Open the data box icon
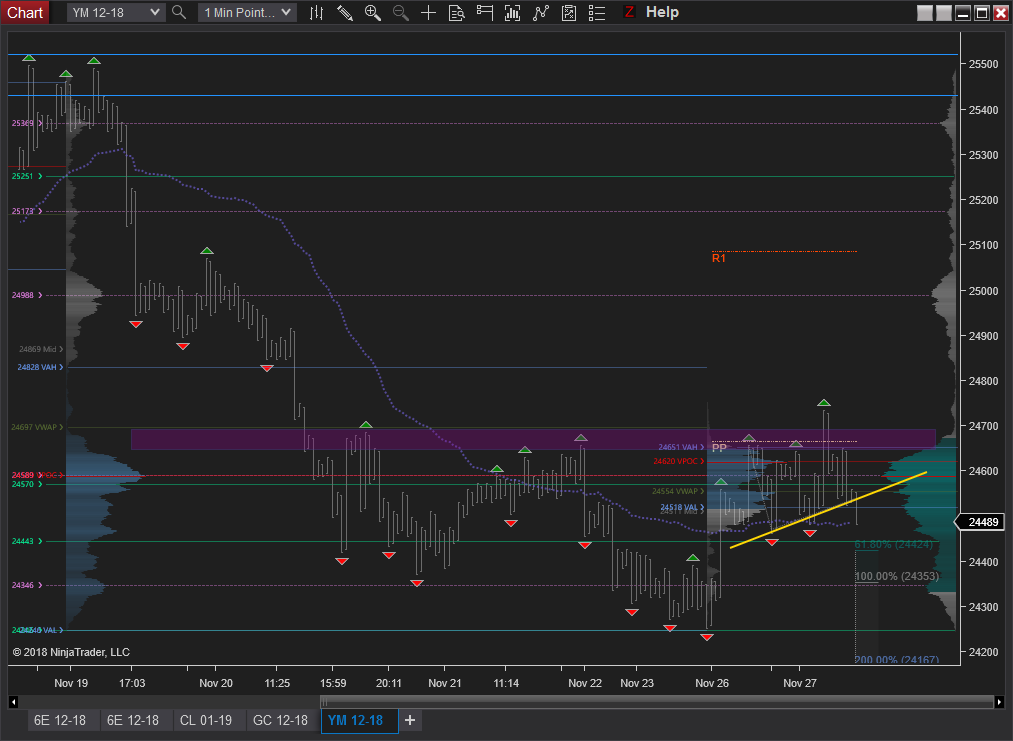 point(456,12)
